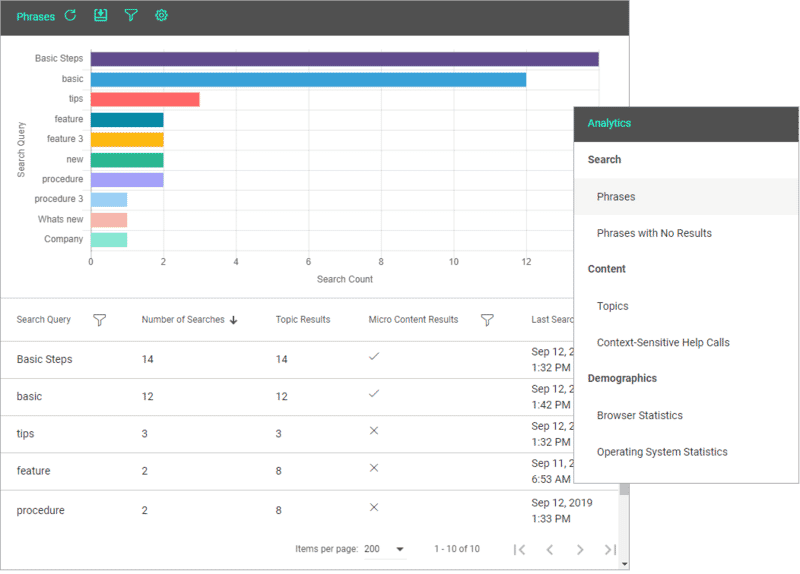Sort by Search Query column header
This screenshot has width=800, height=574.
tap(43, 319)
